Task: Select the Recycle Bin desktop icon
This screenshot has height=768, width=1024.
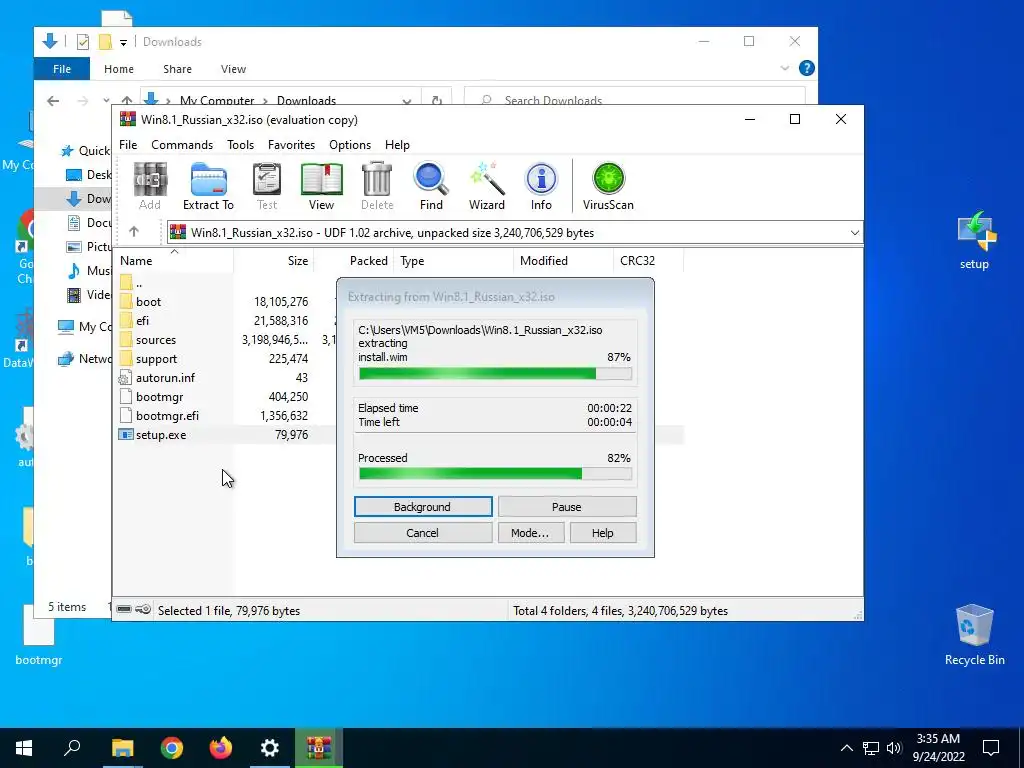Action: coord(974,635)
